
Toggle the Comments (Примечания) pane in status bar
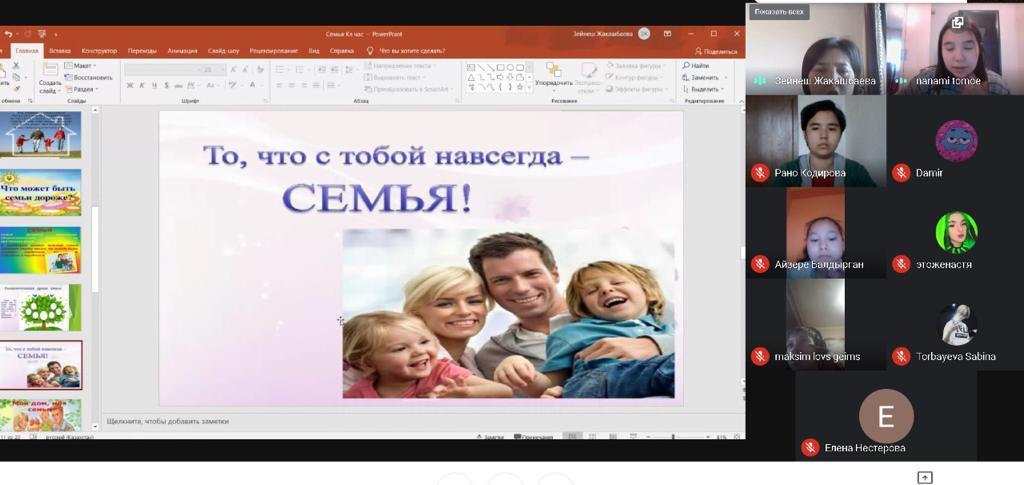pyautogui.click(x=533, y=437)
